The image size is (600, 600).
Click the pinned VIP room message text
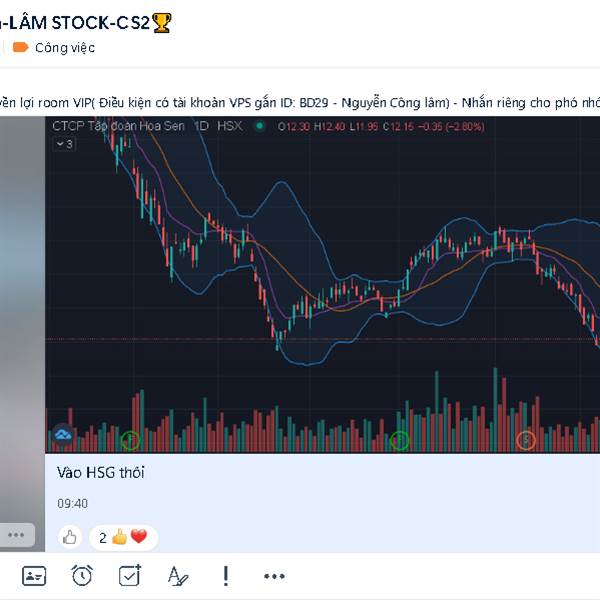click(x=300, y=103)
